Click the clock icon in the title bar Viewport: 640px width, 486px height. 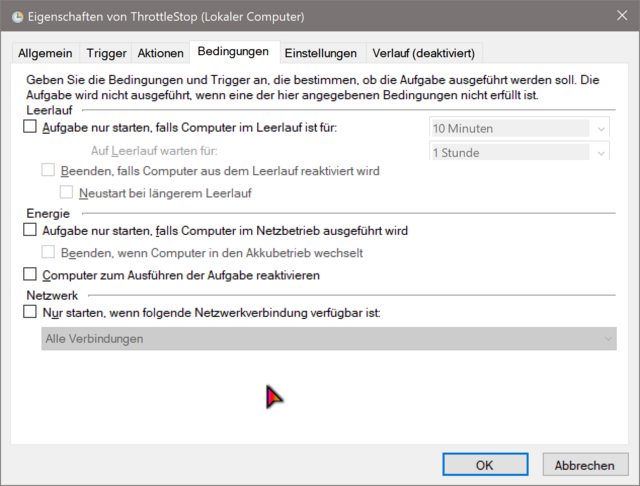(x=18, y=17)
